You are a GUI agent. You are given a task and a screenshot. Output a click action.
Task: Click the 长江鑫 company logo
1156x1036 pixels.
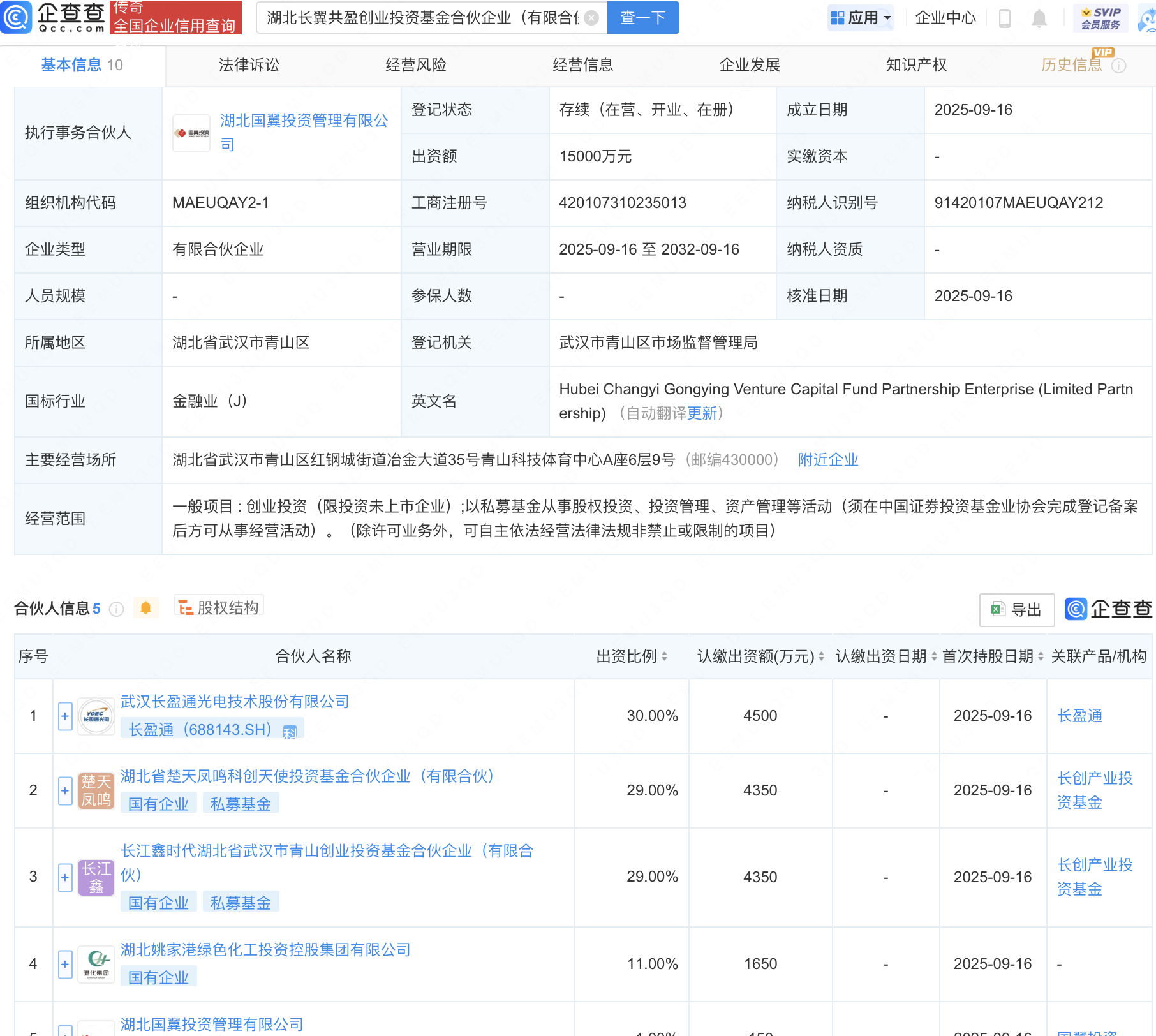pyautogui.click(x=96, y=877)
